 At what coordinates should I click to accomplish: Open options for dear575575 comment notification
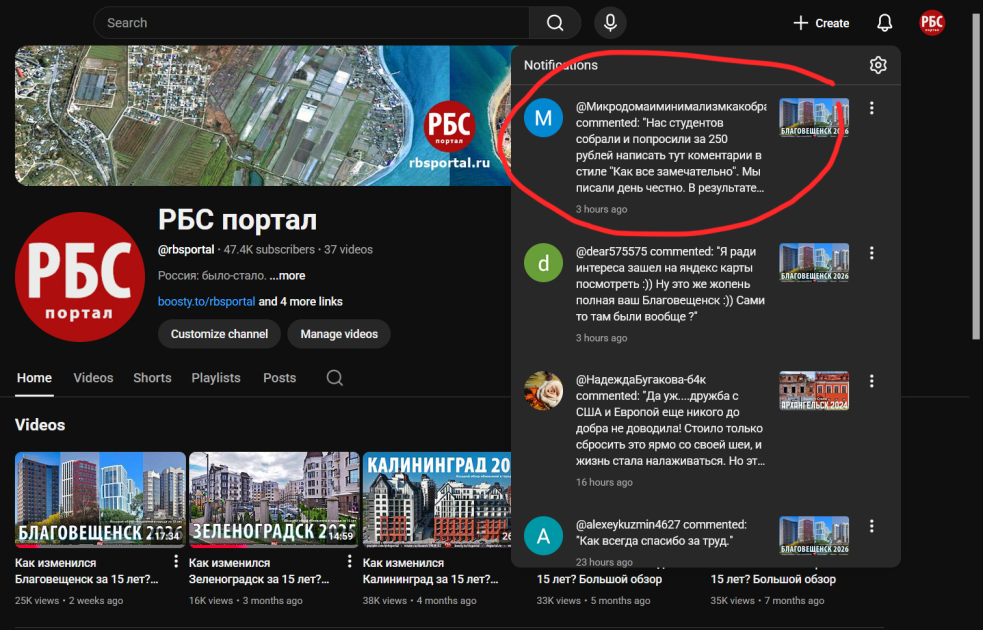(x=871, y=253)
